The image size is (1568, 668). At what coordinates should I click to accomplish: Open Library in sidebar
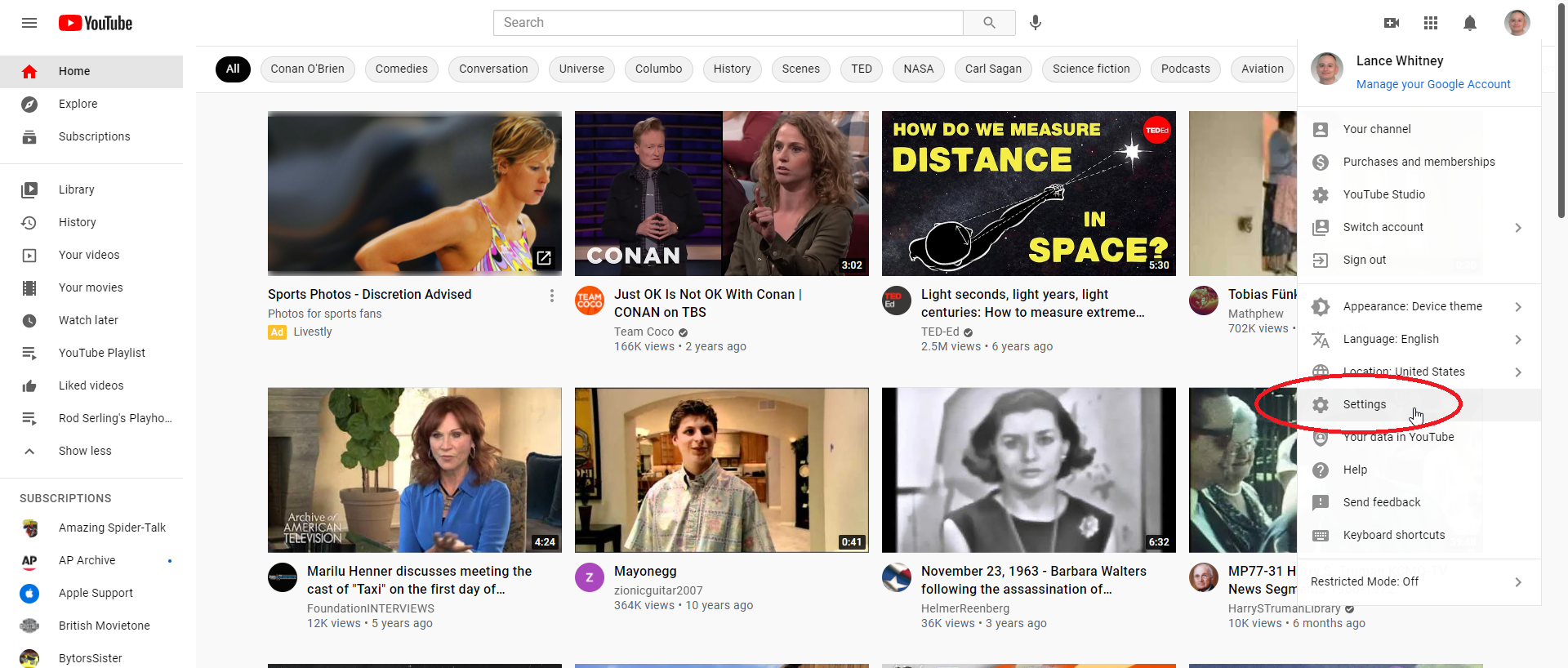click(x=91, y=189)
